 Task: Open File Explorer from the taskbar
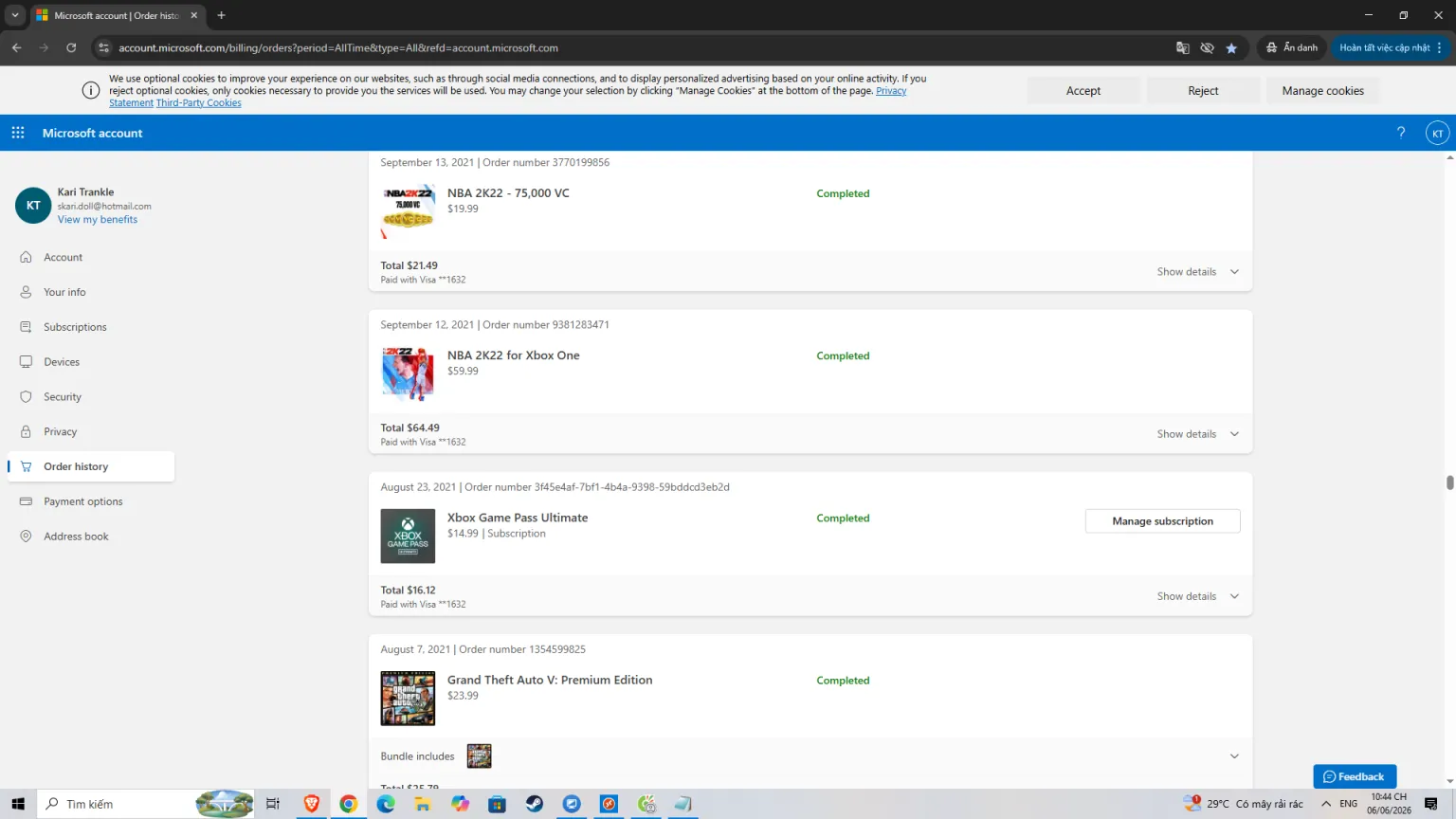coord(423,804)
